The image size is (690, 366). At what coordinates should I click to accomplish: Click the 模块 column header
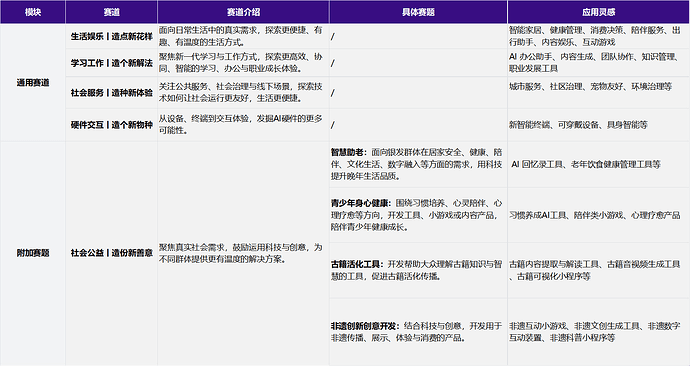(33, 12)
